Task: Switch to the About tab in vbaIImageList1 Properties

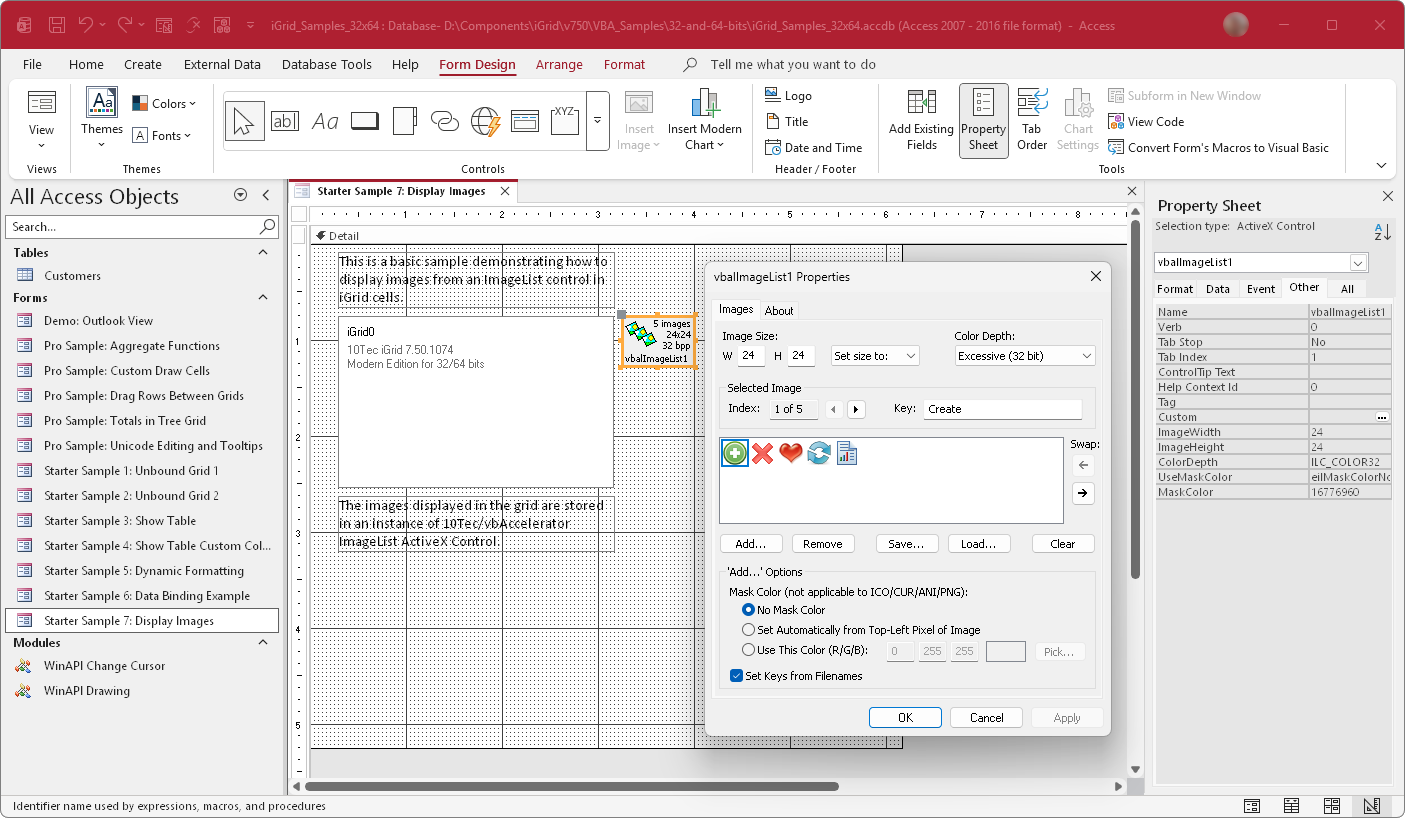Action: (779, 310)
